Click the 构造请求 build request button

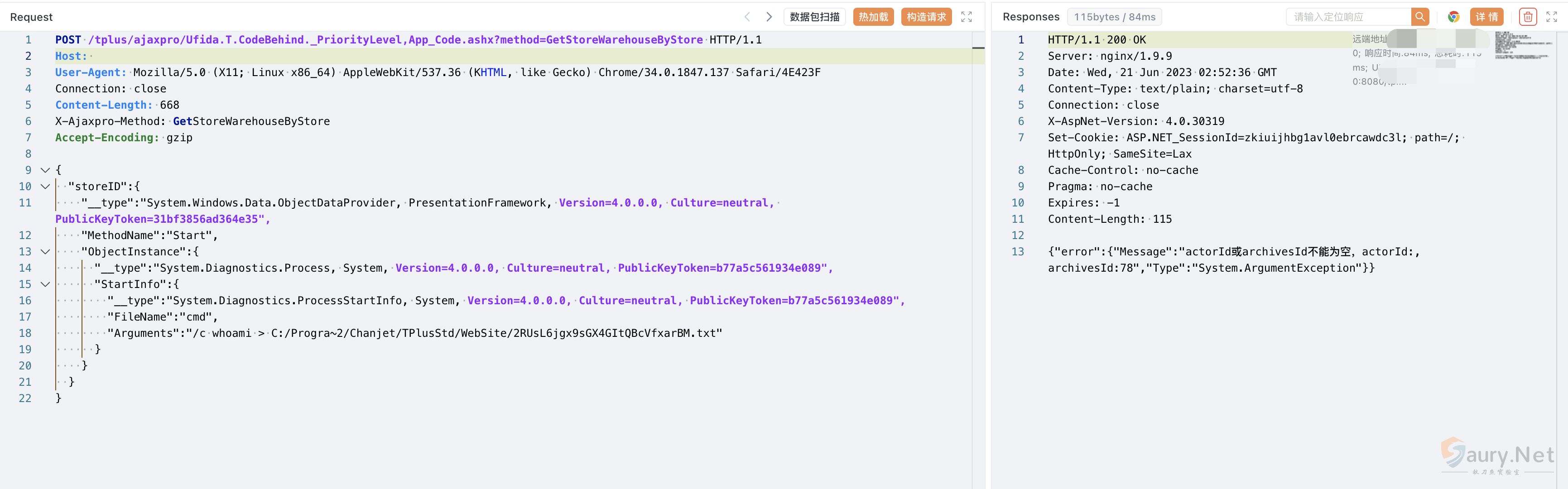926,17
